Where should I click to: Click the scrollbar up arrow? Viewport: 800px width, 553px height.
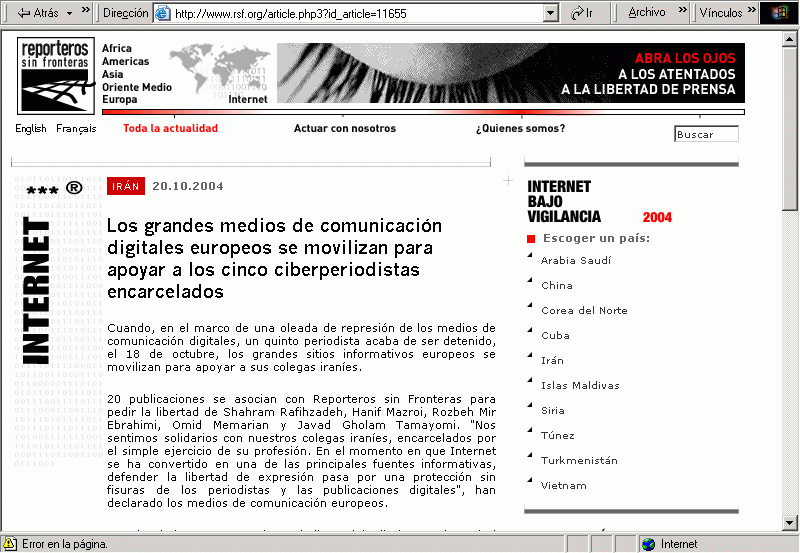790,39
